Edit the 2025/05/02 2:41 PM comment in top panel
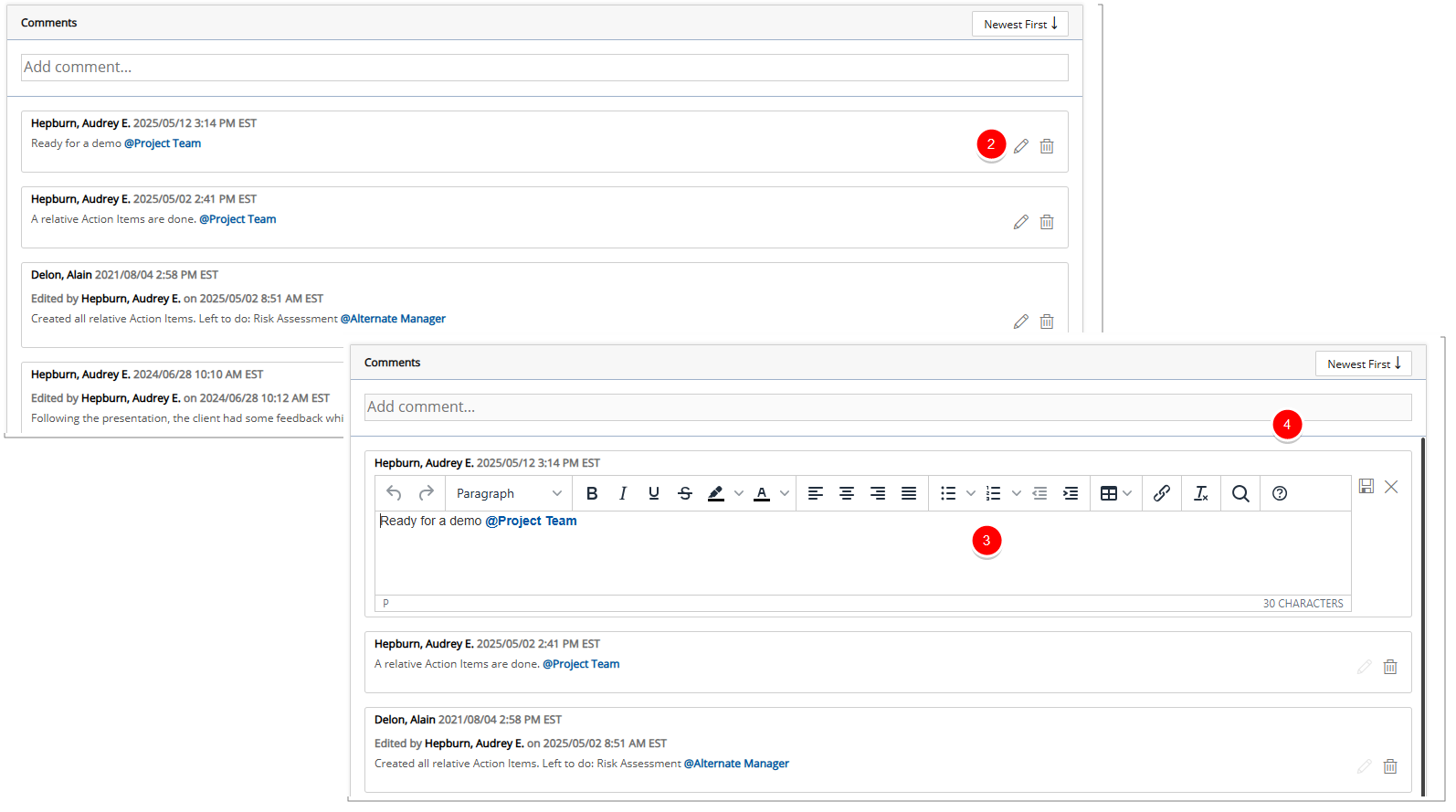The width and height of the screenshot is (1456, 812). pyautogui.click(x=1021, y=222)
